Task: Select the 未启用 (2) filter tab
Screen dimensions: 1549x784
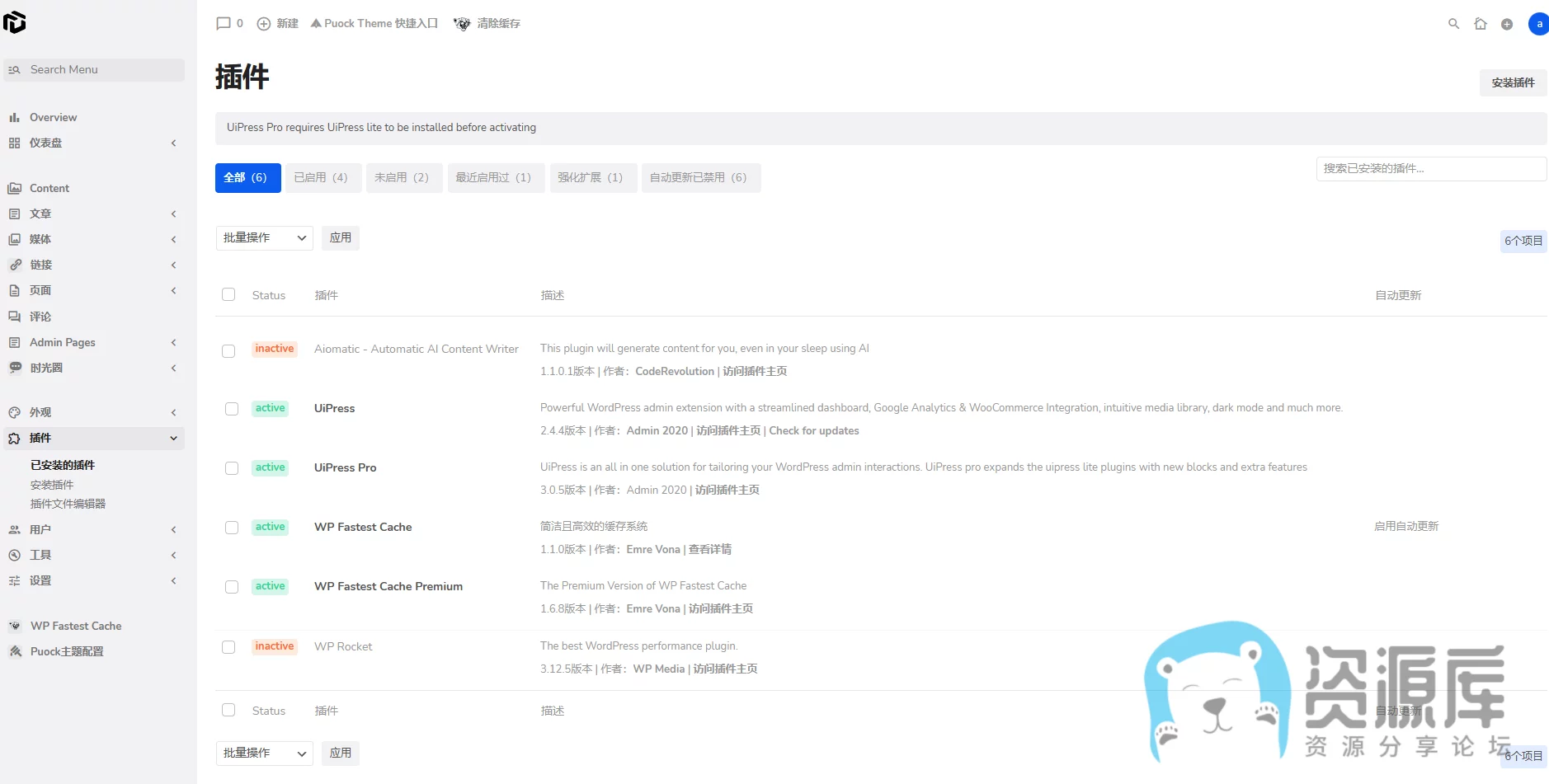Action: pyautogui.click(x=402, y=178)
